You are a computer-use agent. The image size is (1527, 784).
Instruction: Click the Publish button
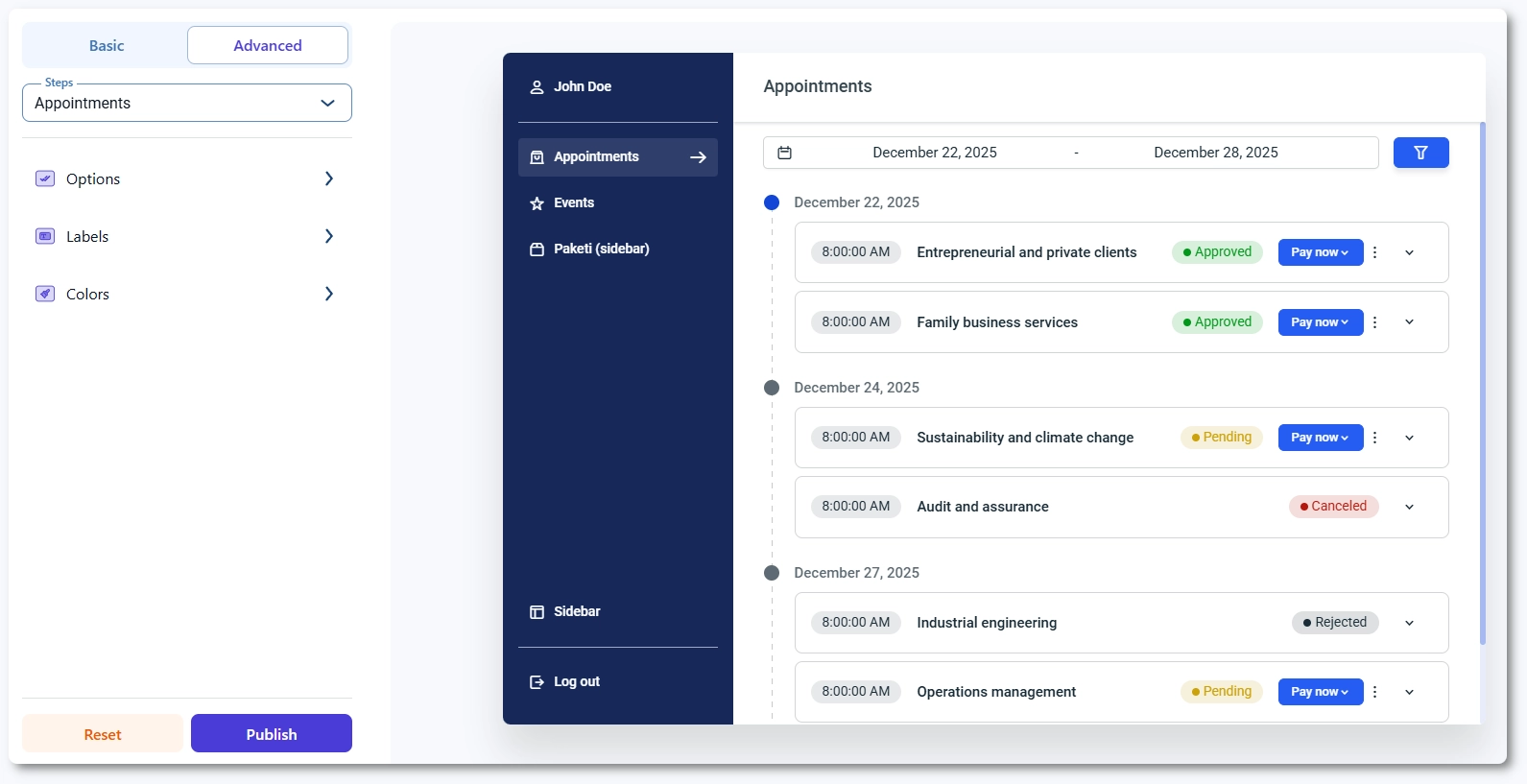pos(272,734)
